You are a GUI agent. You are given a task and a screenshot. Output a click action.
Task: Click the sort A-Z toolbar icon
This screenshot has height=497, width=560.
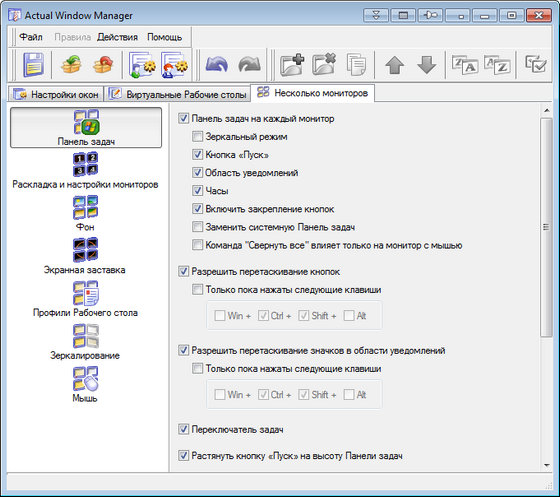click(x=497, y=65)
